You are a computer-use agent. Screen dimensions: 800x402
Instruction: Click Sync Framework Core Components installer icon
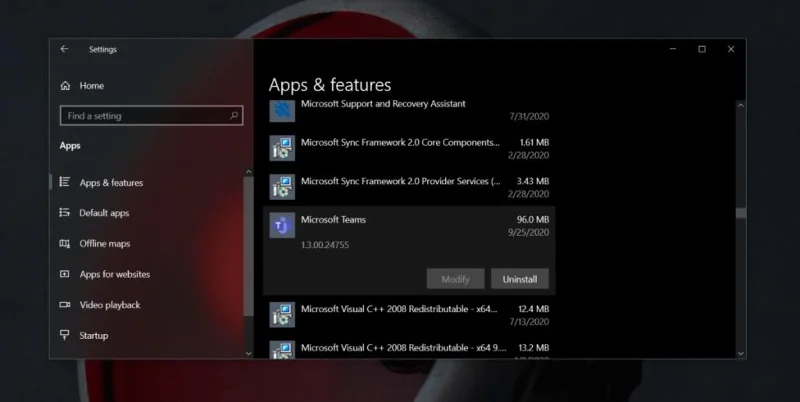[x=282, y=148]
